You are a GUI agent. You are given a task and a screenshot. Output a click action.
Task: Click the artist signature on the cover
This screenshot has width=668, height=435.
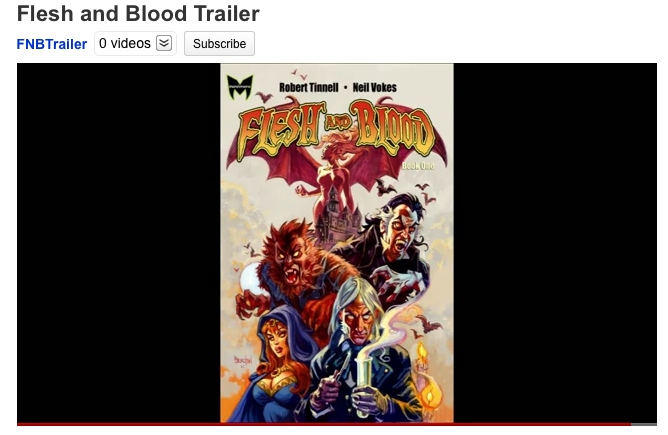pyautogui.click(x=243, y=360)
